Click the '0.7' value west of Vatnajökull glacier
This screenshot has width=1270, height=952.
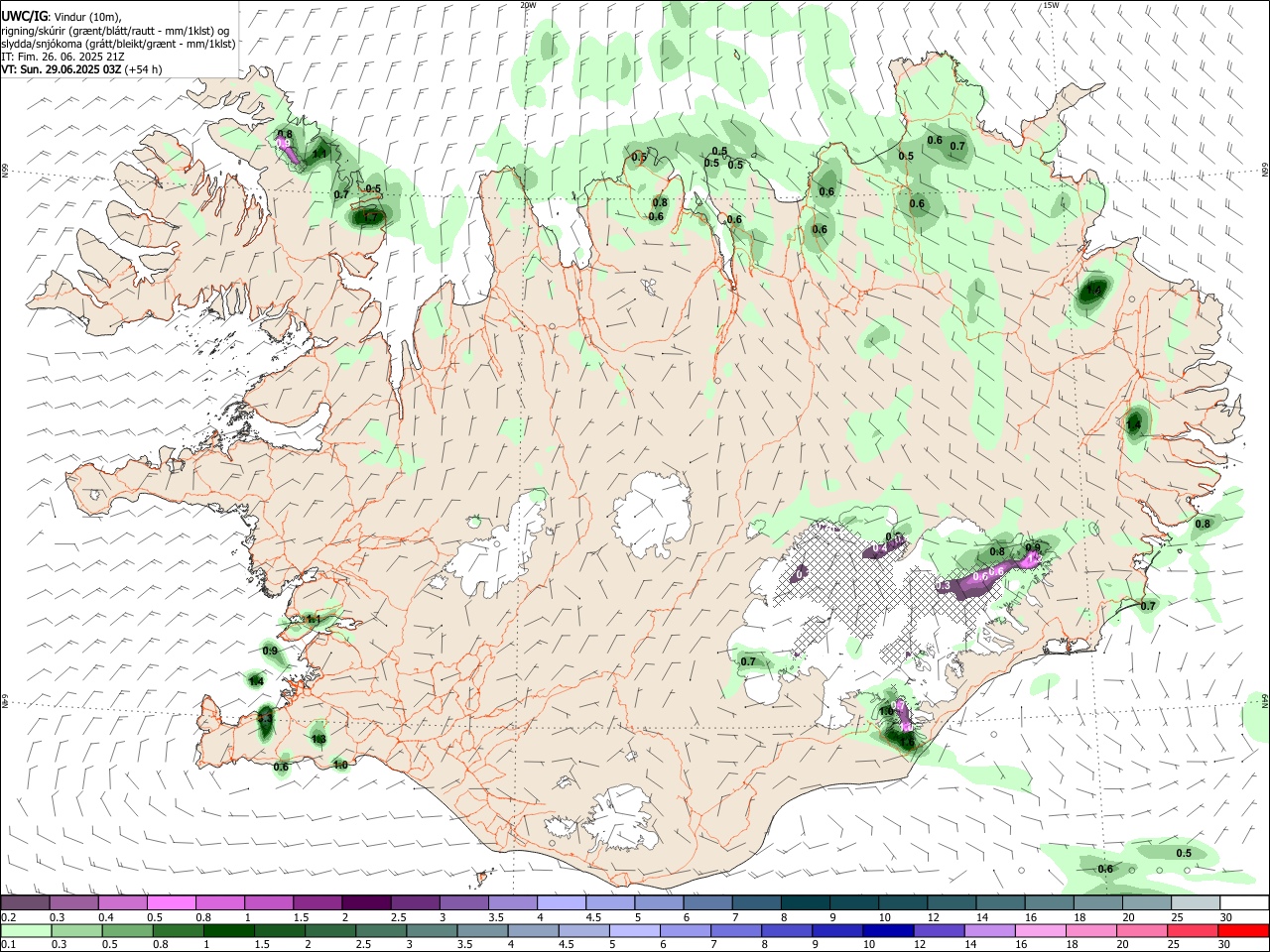pos(748,661)
